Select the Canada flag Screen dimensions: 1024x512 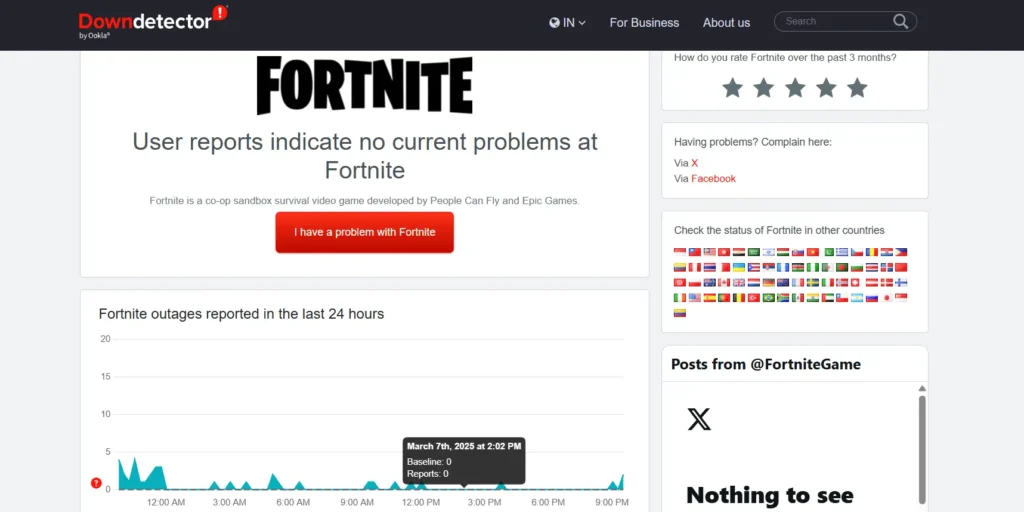[724, 283]
